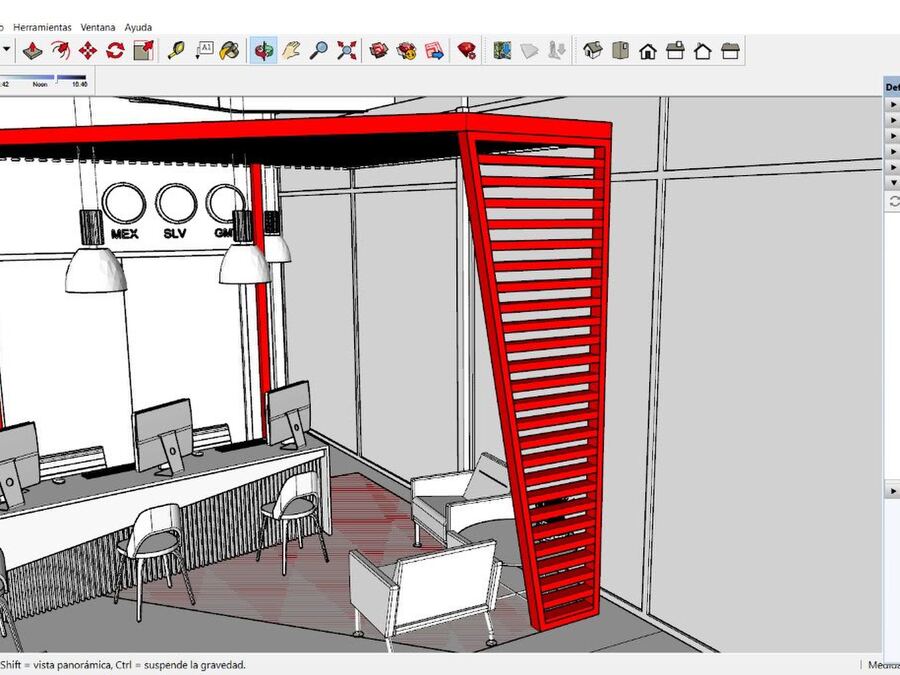The image size is (900, 675).
Task: Switch to the Top view
Action: click(620, 51)
